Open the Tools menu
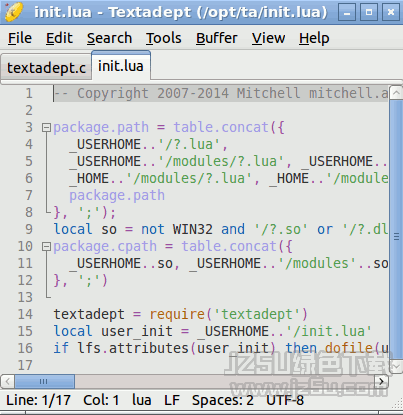 [163, 38]
